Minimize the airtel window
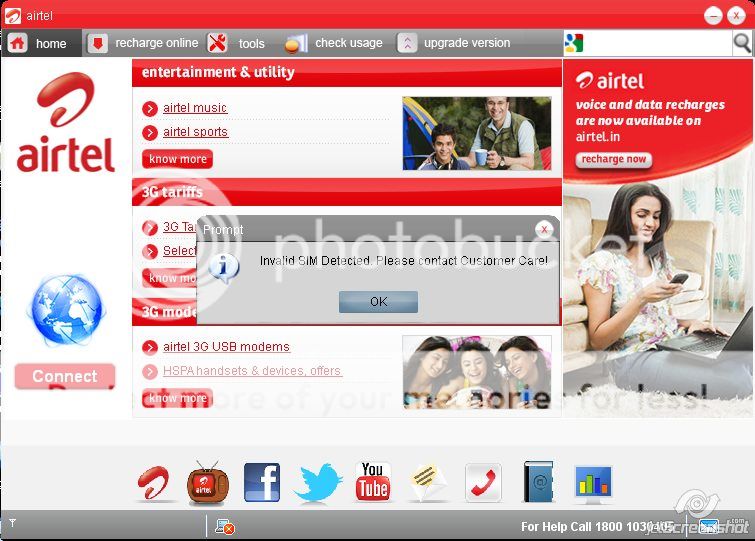 (713, 15)
